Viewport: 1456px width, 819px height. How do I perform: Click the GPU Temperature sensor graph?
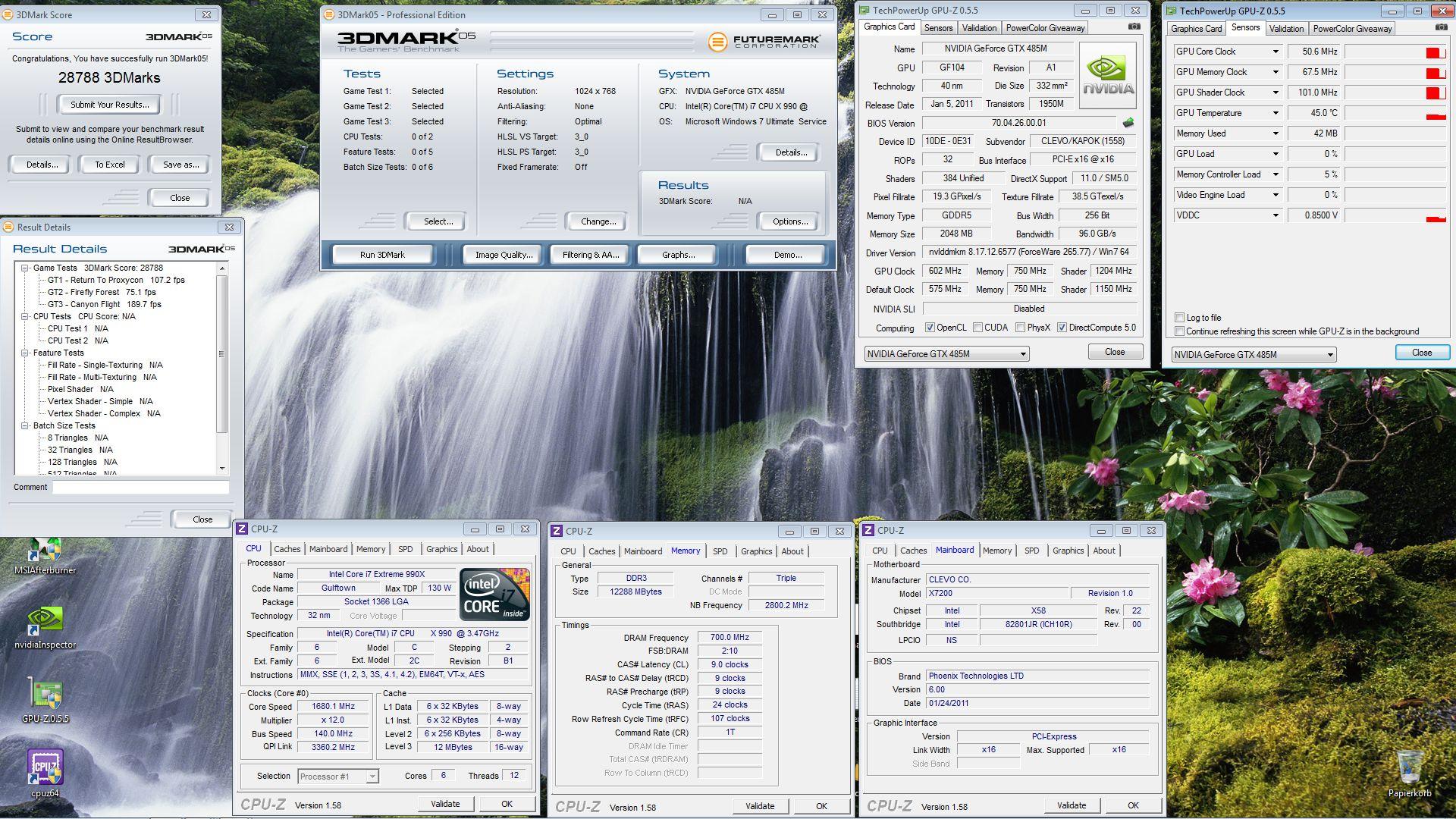click(x=1395, y=113)
